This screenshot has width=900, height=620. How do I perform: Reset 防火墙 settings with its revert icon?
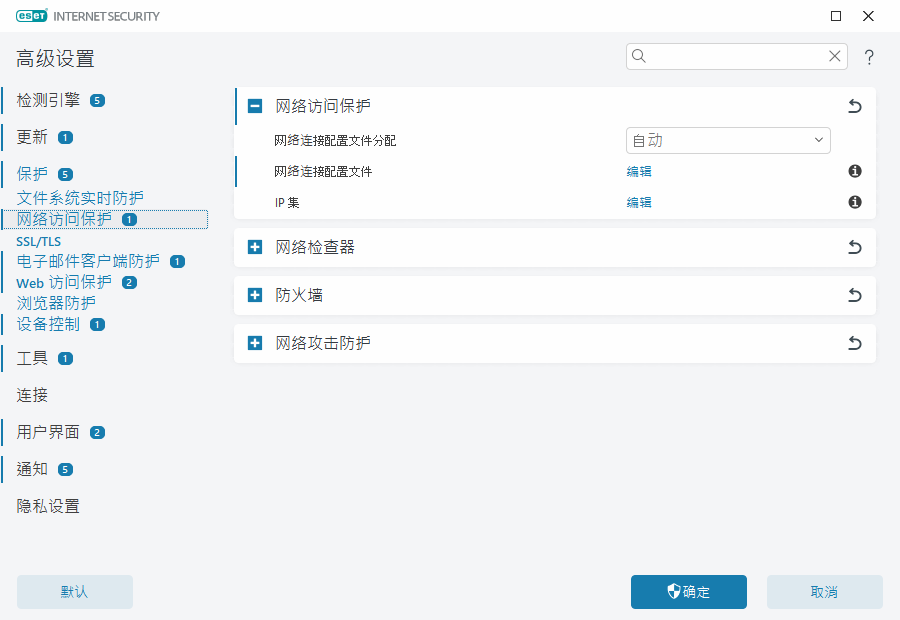click(x=854, y=295)
